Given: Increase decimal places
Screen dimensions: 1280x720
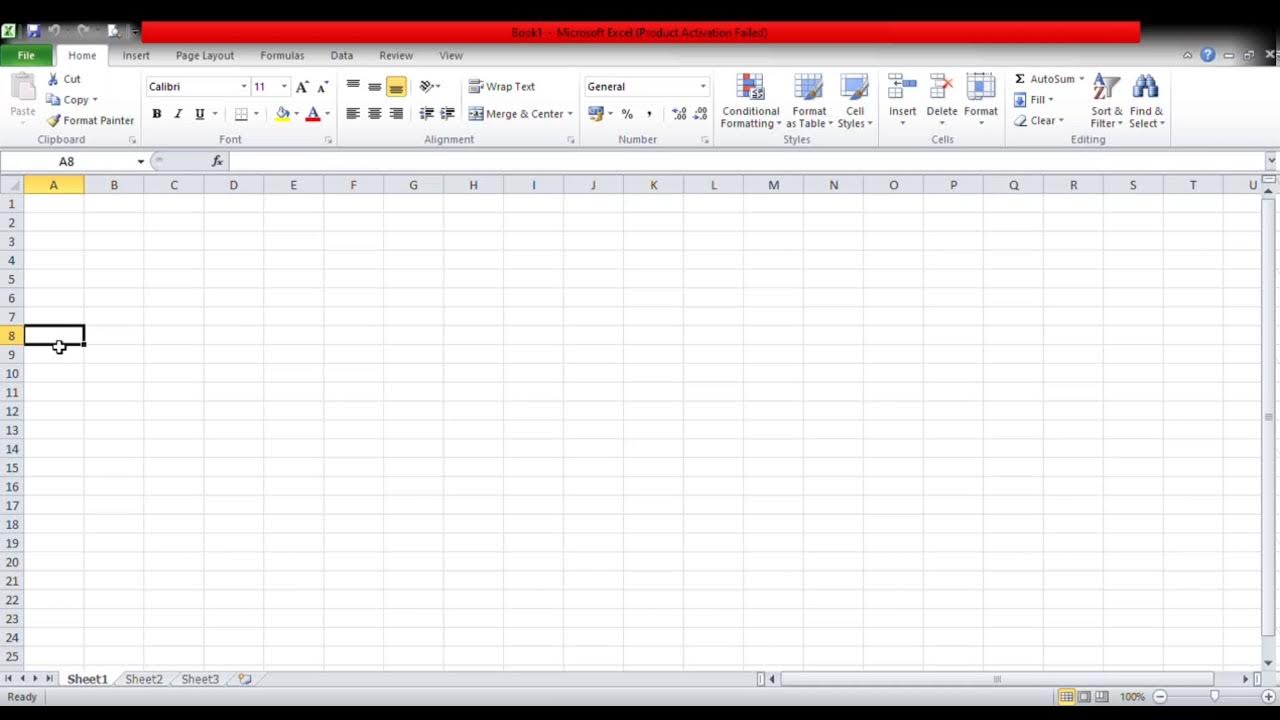Looking at the screenshot, I should pyautogui.click(x=679, y=114).
